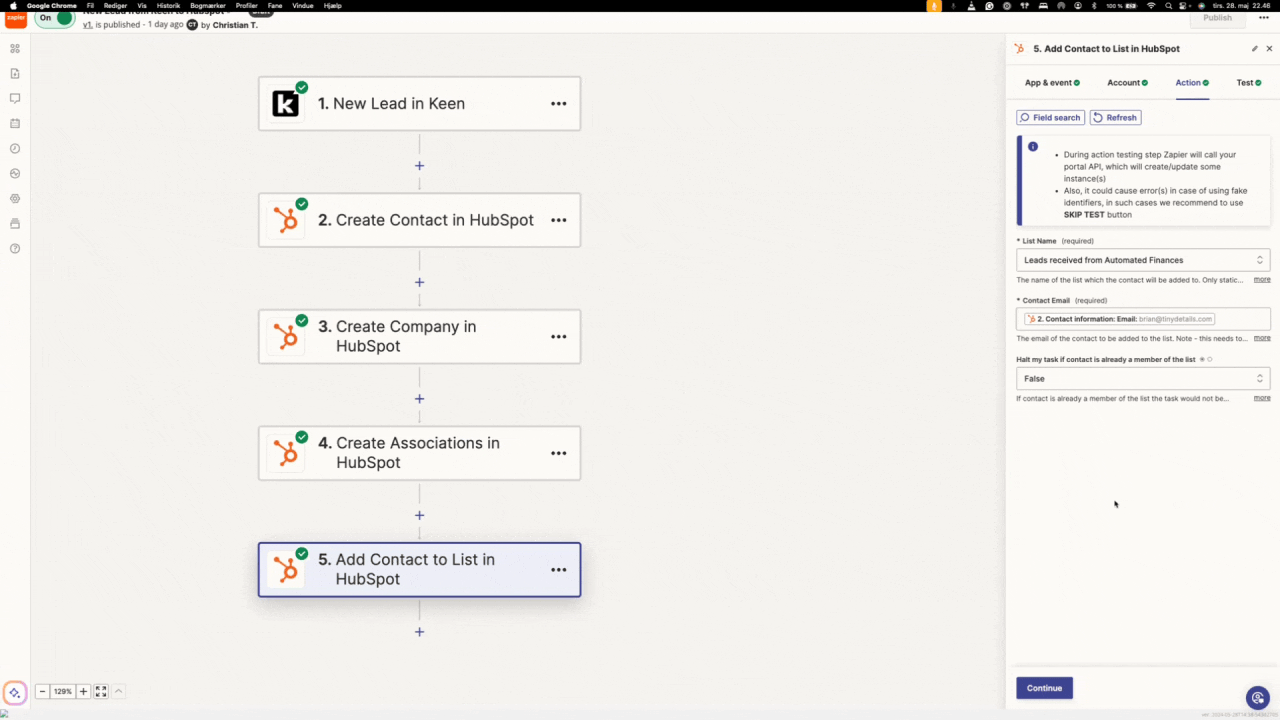This screenshot has width=1280, height=720.
Task: Open the apps grid icon in left sidebar
Action: [x=15, y=48]
